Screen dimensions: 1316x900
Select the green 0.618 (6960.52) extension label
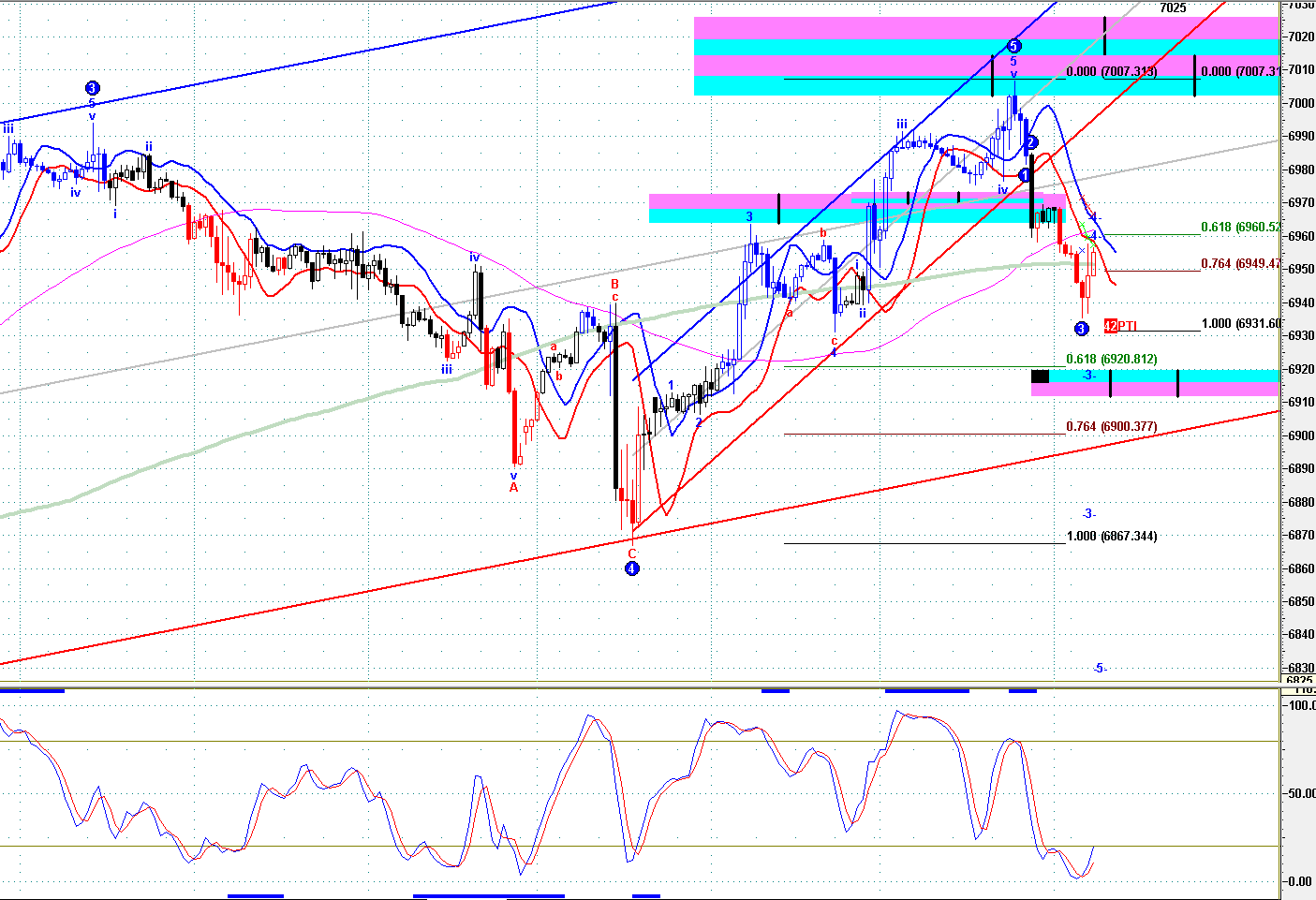[1240, 228]
